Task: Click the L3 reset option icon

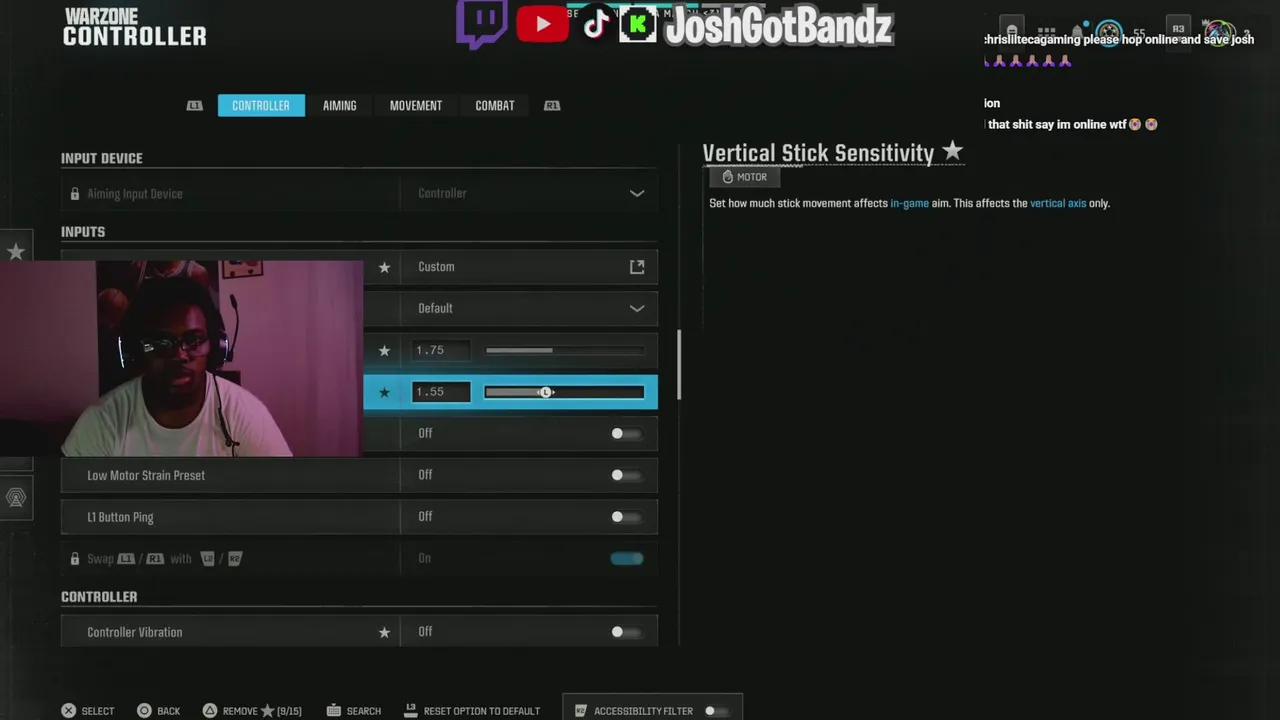Action: point(410,710)
